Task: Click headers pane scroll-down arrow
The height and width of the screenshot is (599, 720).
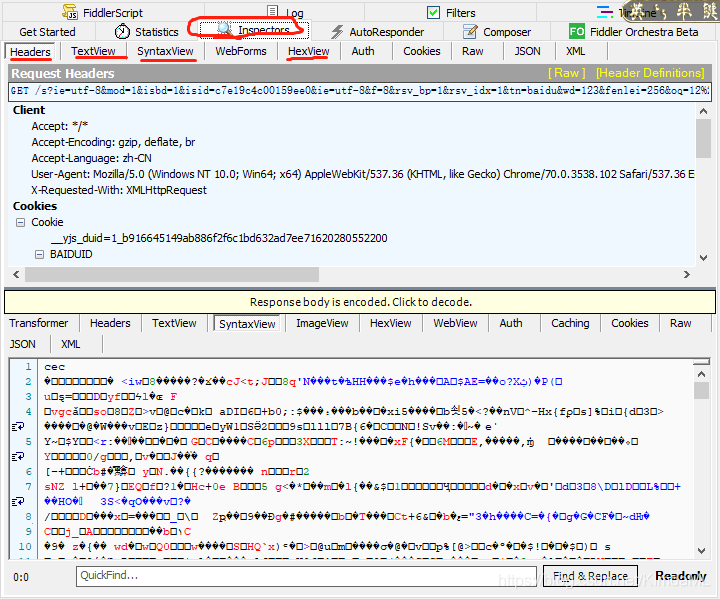Action: pyautogui.click(x=703, y=258)
